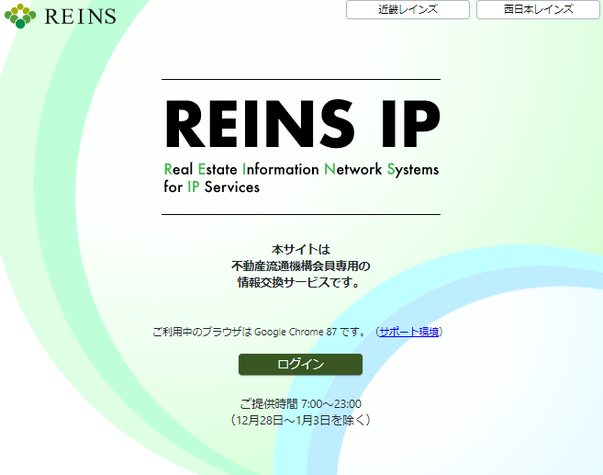Click the REINS logo at top left
This screenshot has height=475, width=603.
click(x=60, y=16)
